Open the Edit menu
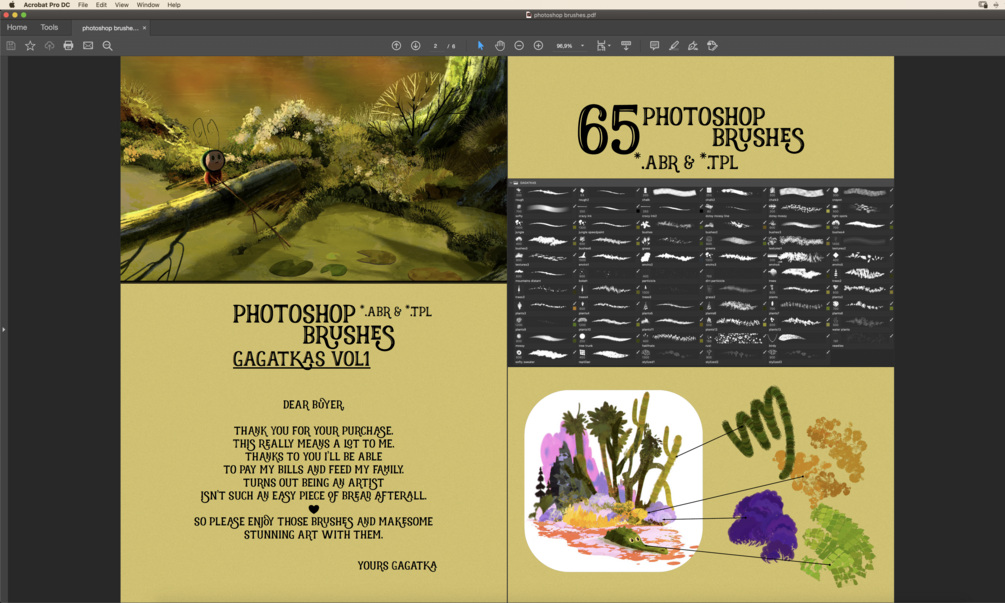The width and height of the screenshot is (1005, 603). tap(101, 4)
